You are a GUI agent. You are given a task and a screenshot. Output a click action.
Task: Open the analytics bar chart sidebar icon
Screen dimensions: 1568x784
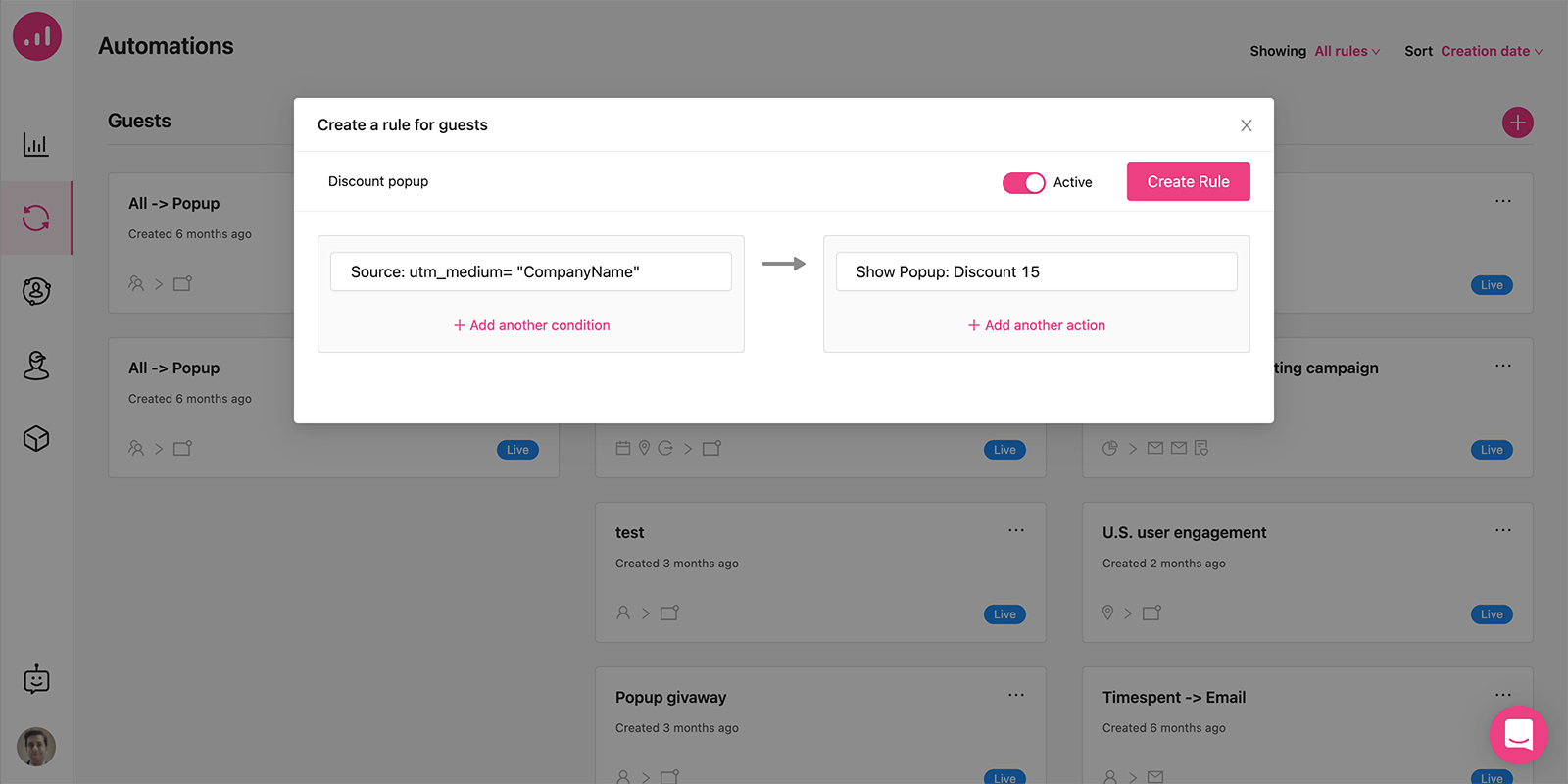(36, 145)
